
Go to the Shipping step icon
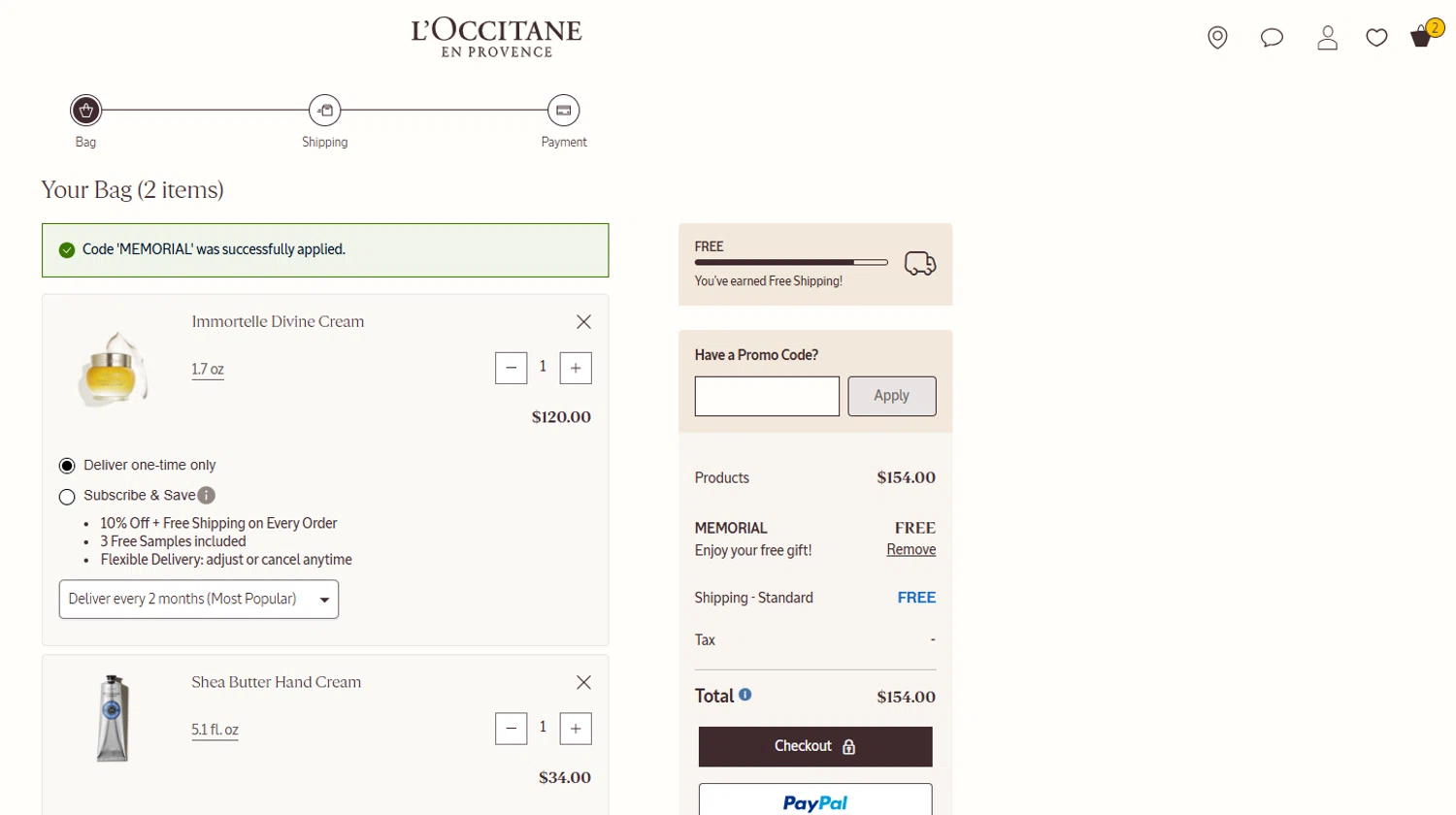coord(324,111)
